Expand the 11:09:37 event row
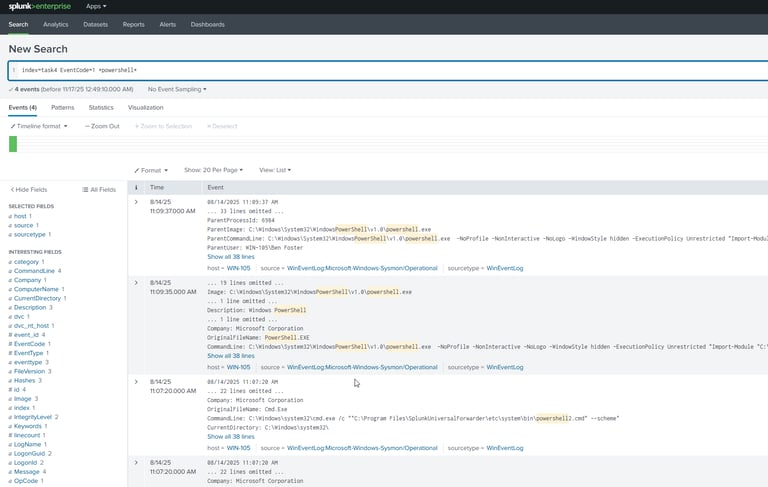The image size is (768, 487). [136, 202]
